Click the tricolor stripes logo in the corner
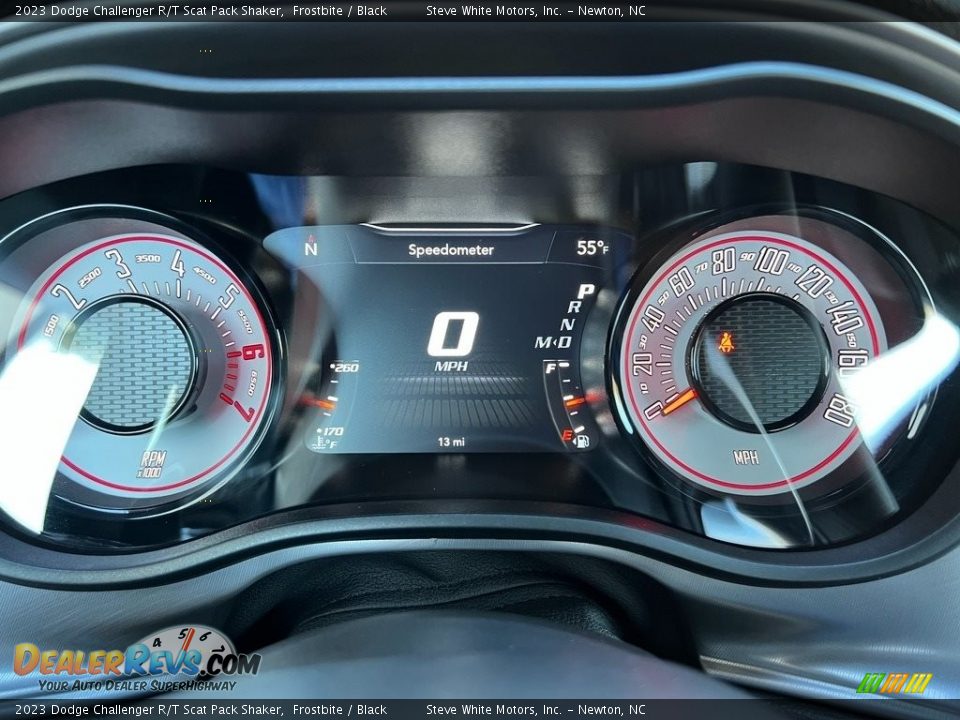This screenshot has height=720, width=960. pos(894,683)
